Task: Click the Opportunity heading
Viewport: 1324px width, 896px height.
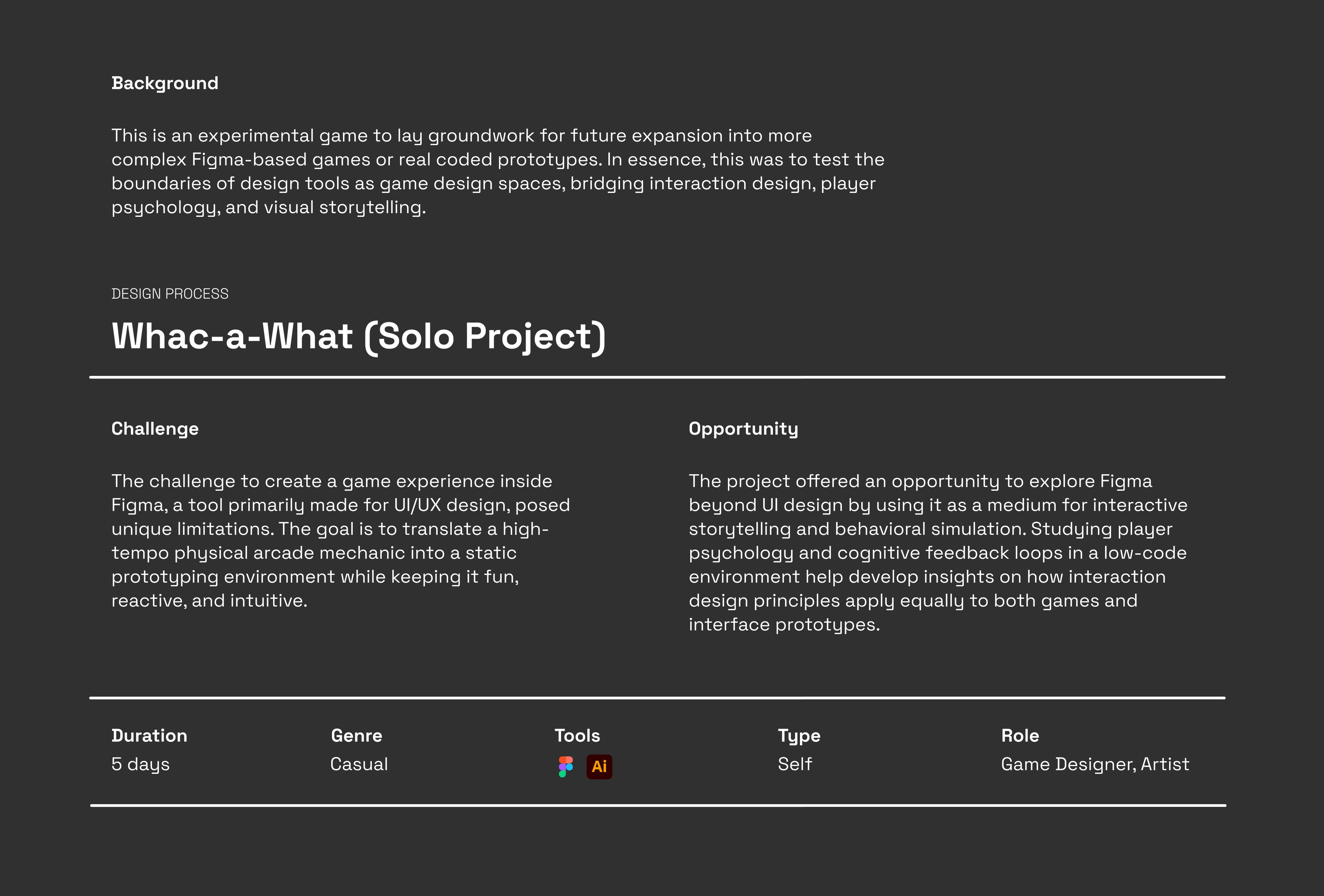Action: pyautogui.click(x=743, y=429)
